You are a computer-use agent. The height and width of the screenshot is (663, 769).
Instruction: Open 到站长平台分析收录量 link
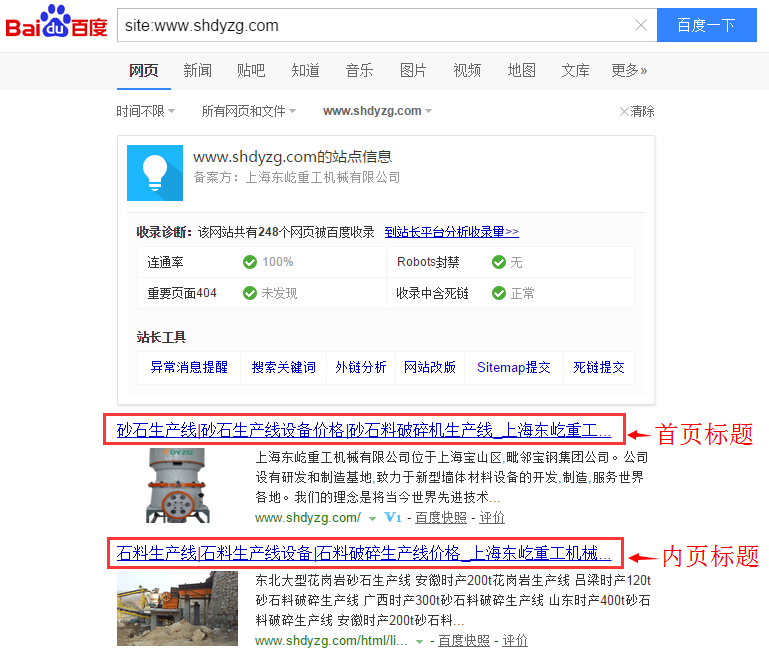point(451,232)
